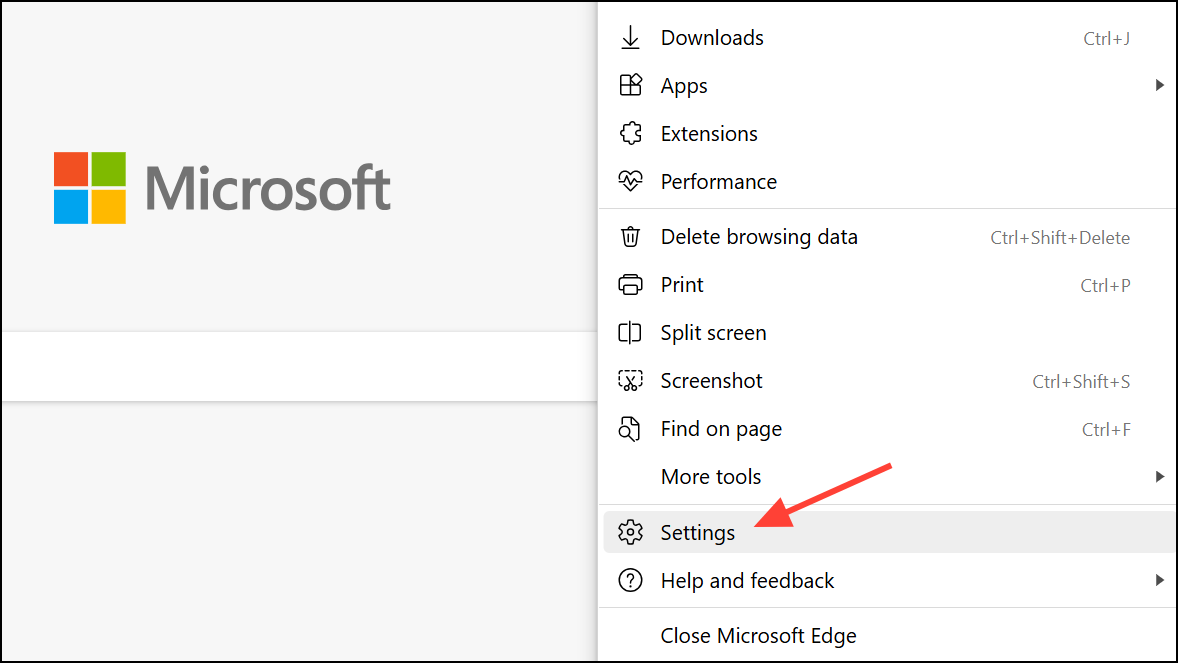Click the Help and feedback question icon
Screen dimensions: 1178x663
coord(631,580)
